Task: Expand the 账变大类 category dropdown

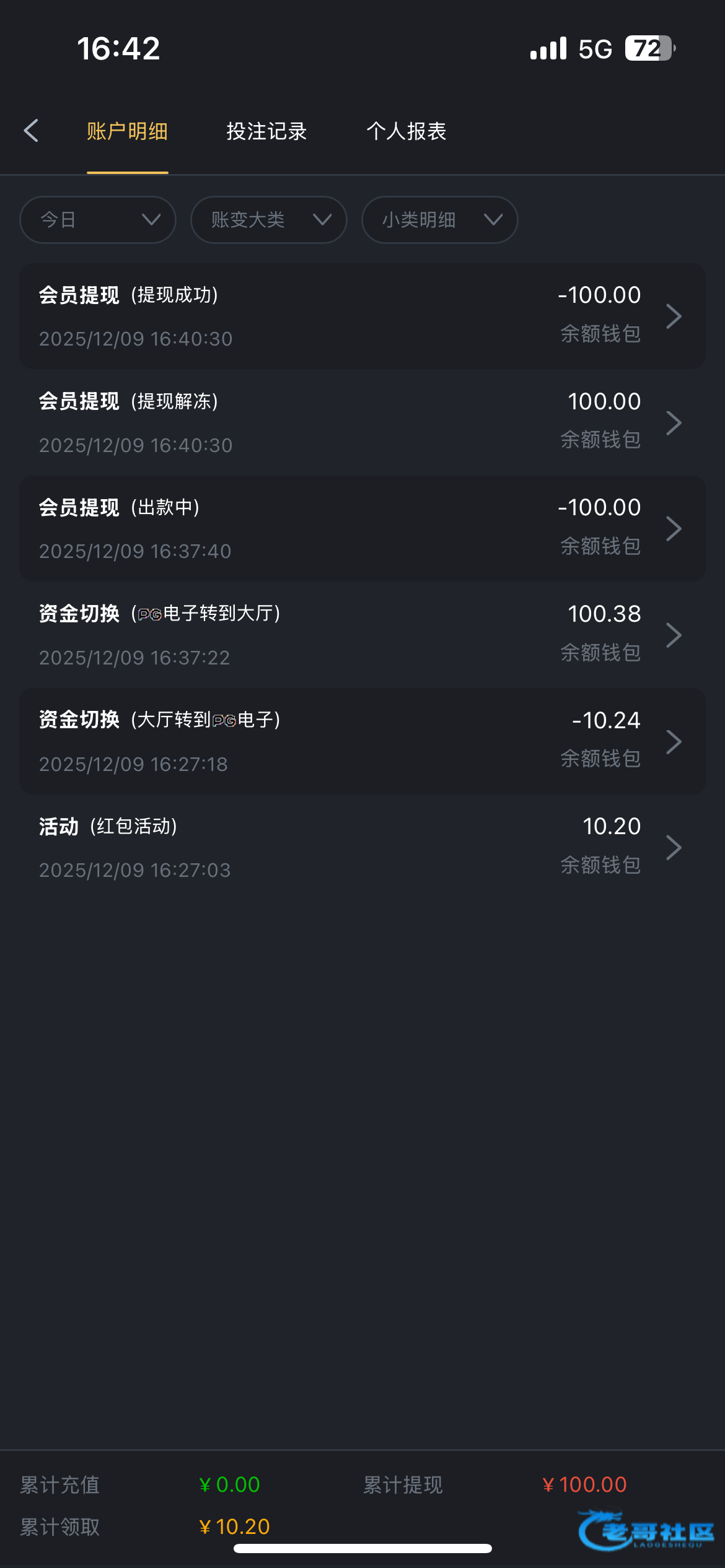Action: tap(268, 220)
